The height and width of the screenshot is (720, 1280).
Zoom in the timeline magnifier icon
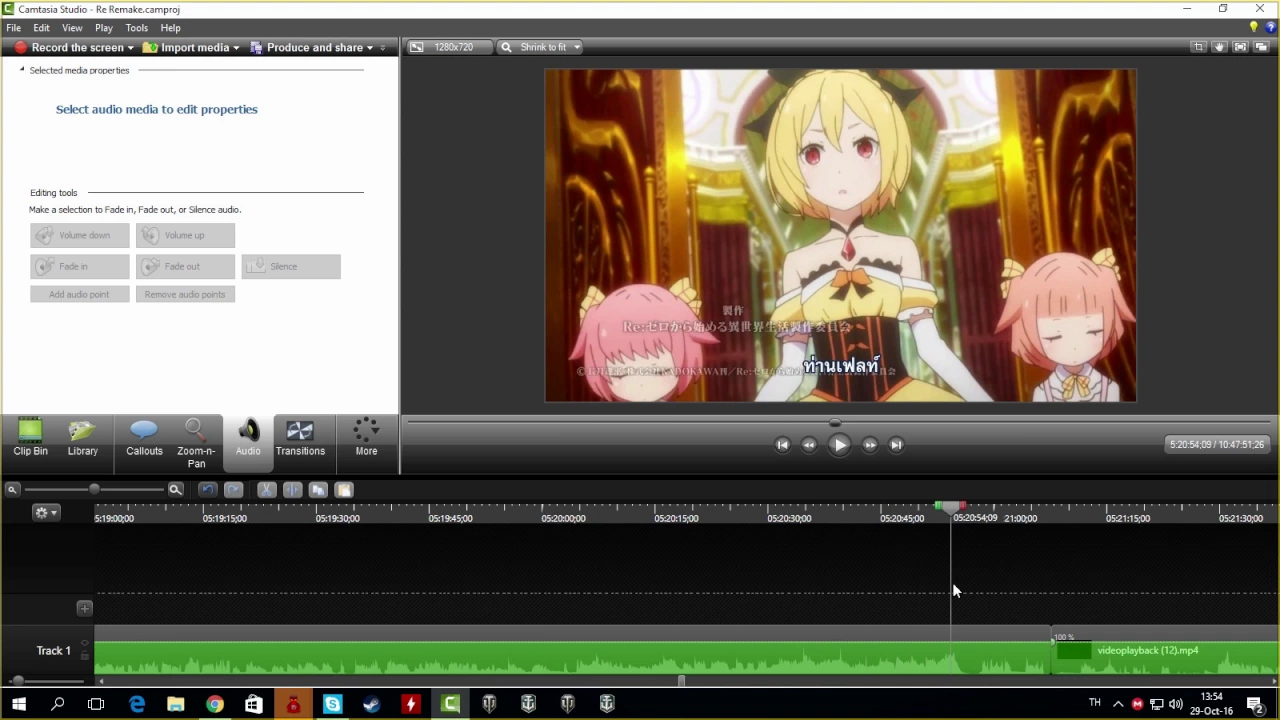[175, 490]
